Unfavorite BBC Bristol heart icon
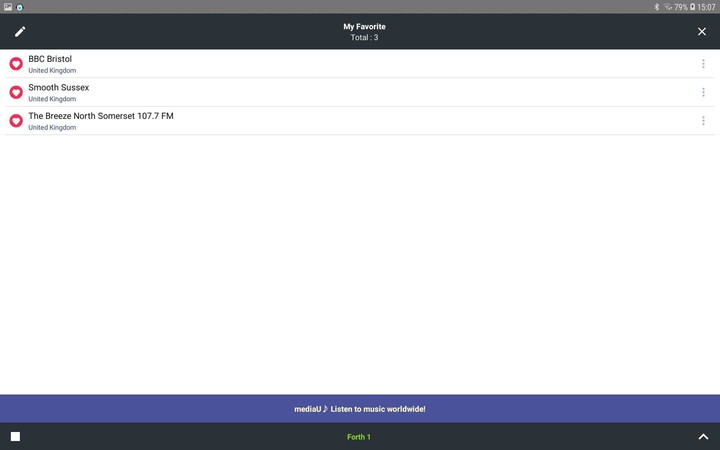Viewport: 720px width, 450px height. click(x=16, y=64)
